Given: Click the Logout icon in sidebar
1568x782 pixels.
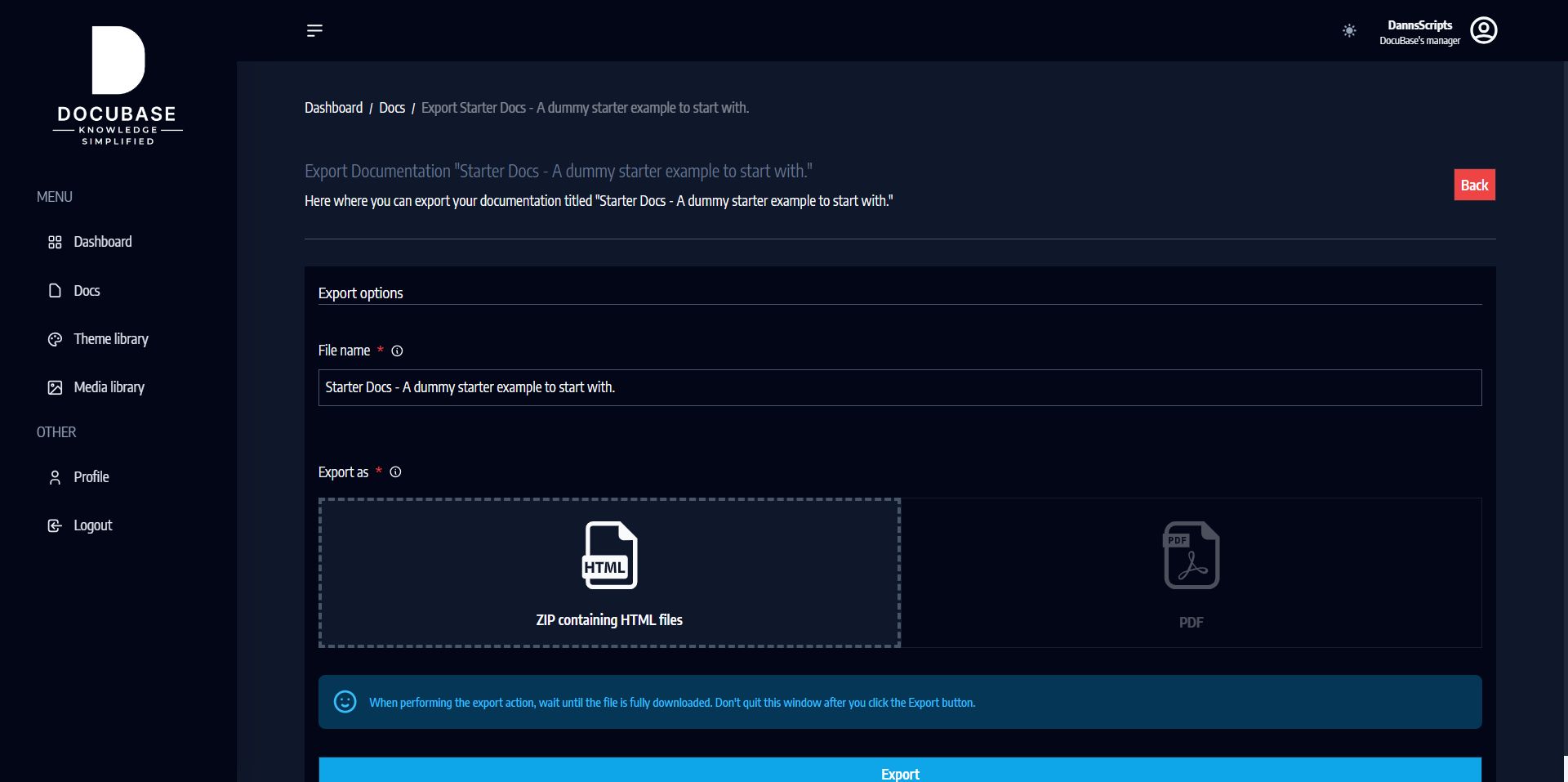Looking at the screenshot, I should point(55,525).
